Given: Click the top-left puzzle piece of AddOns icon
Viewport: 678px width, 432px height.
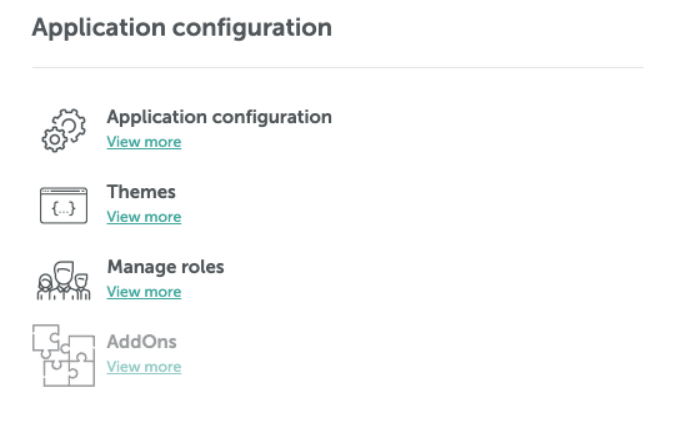Looking at the screenshot, I should click(x=46, y=340).
